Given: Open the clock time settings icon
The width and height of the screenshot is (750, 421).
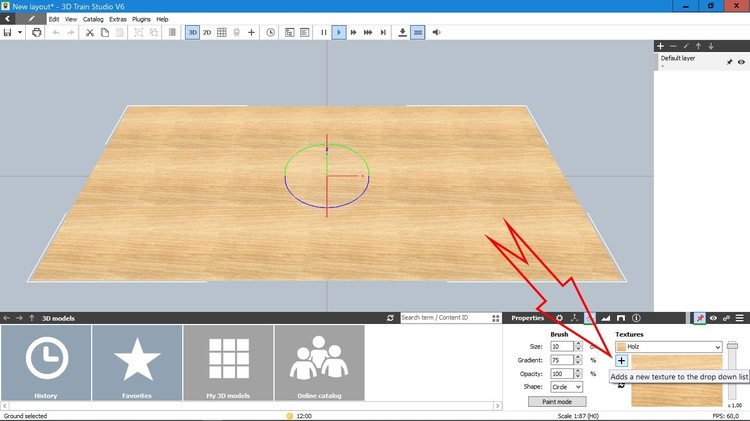Looking at the screenshot, I should coord(270,33).
